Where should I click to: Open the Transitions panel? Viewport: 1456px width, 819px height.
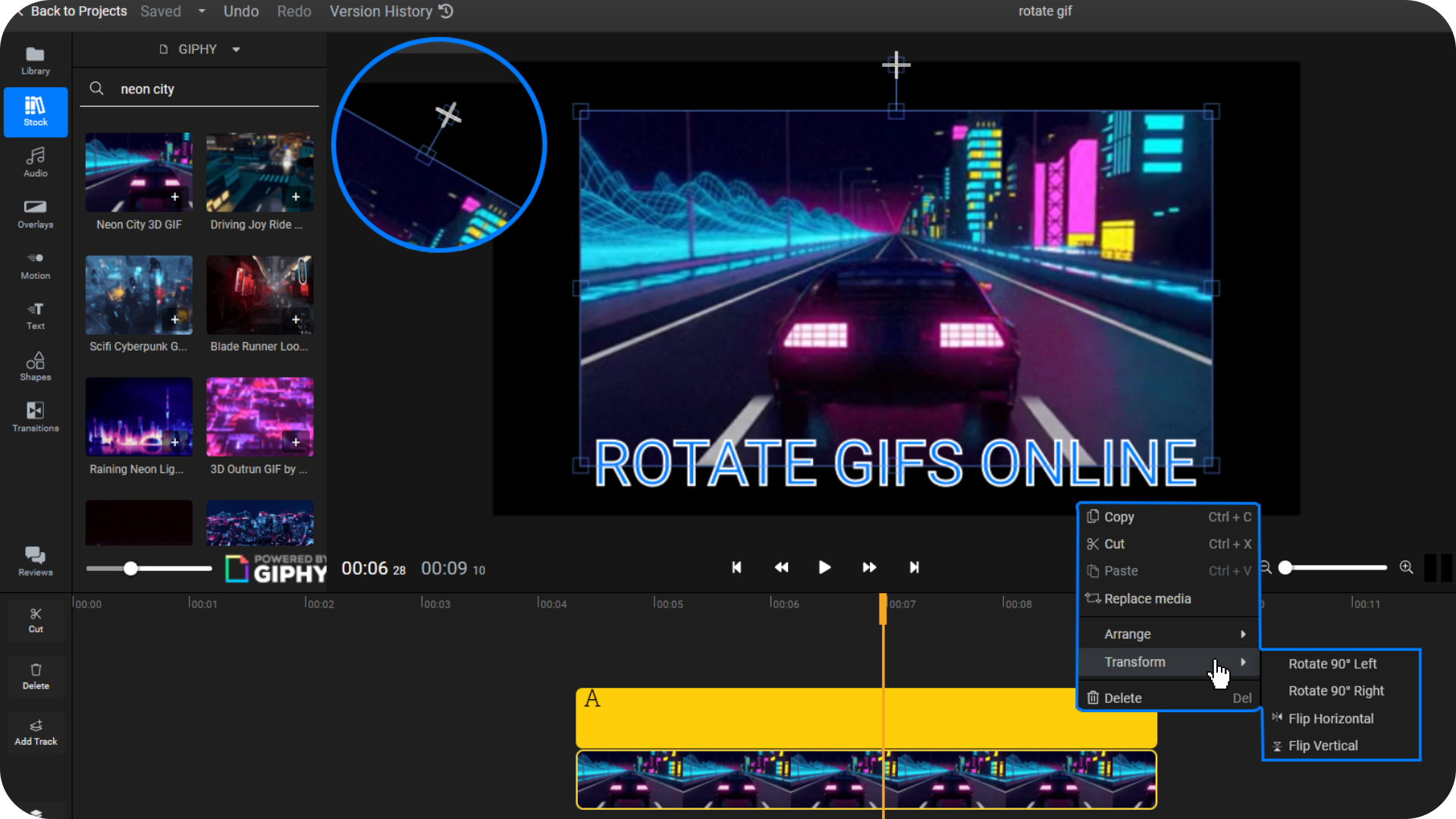35,416
